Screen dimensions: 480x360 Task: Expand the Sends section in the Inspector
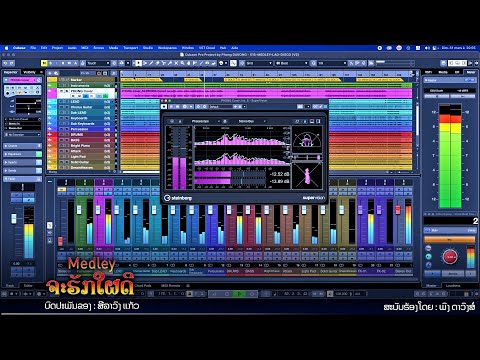(x=22, y=171)
